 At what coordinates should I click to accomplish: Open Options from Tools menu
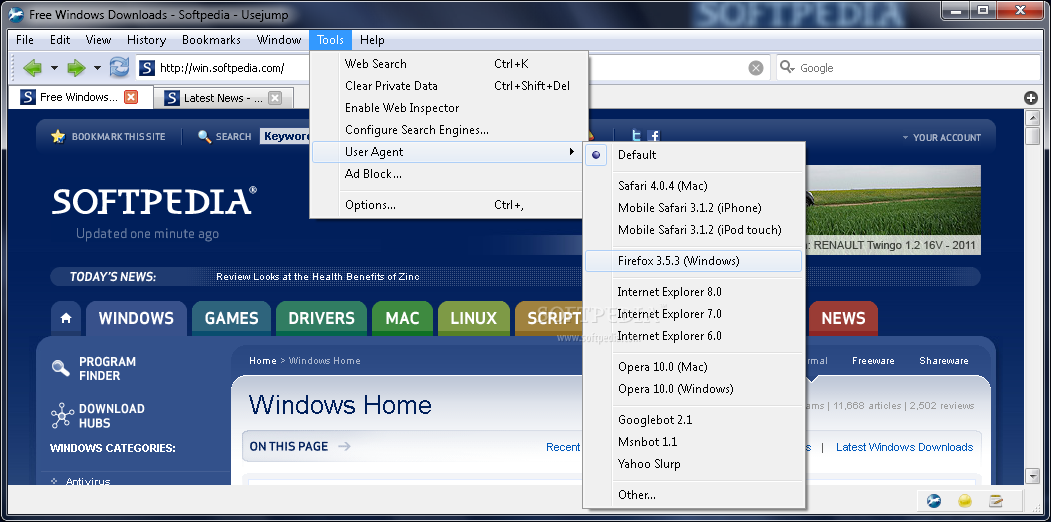pyautogui.click(x=448, y=205)
